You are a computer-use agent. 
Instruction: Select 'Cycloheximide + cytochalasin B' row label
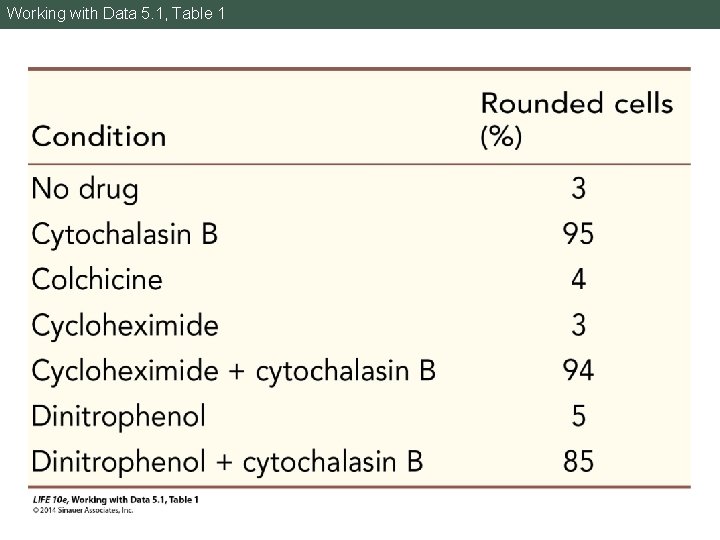[234, 371]
